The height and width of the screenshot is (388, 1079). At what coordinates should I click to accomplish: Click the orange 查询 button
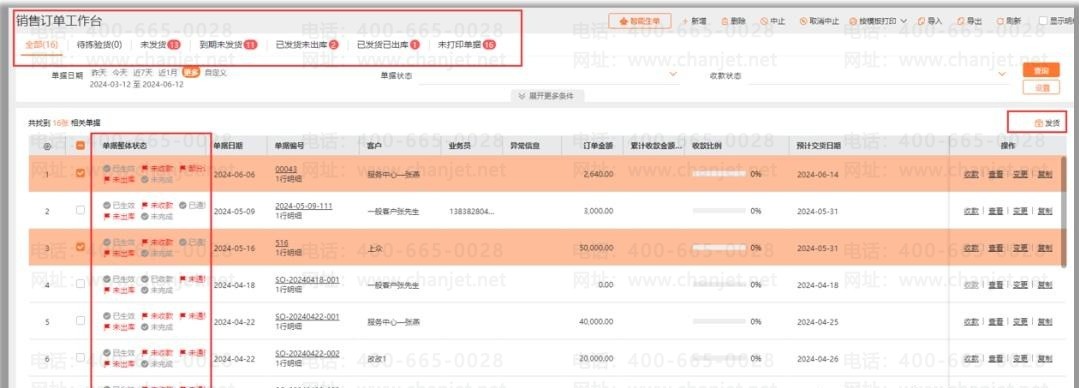point(1040,71)
